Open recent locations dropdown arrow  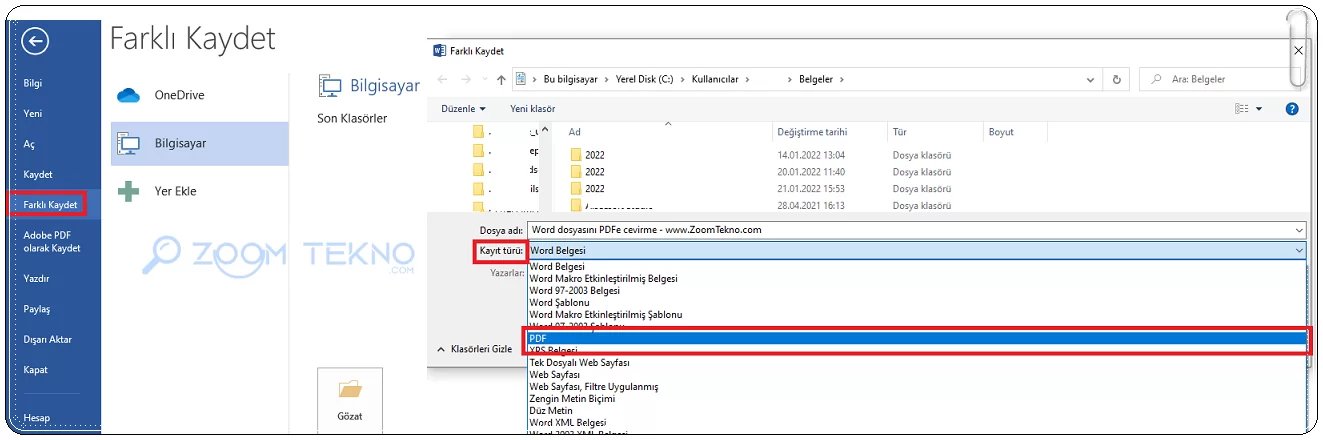(x=484, y=79)
